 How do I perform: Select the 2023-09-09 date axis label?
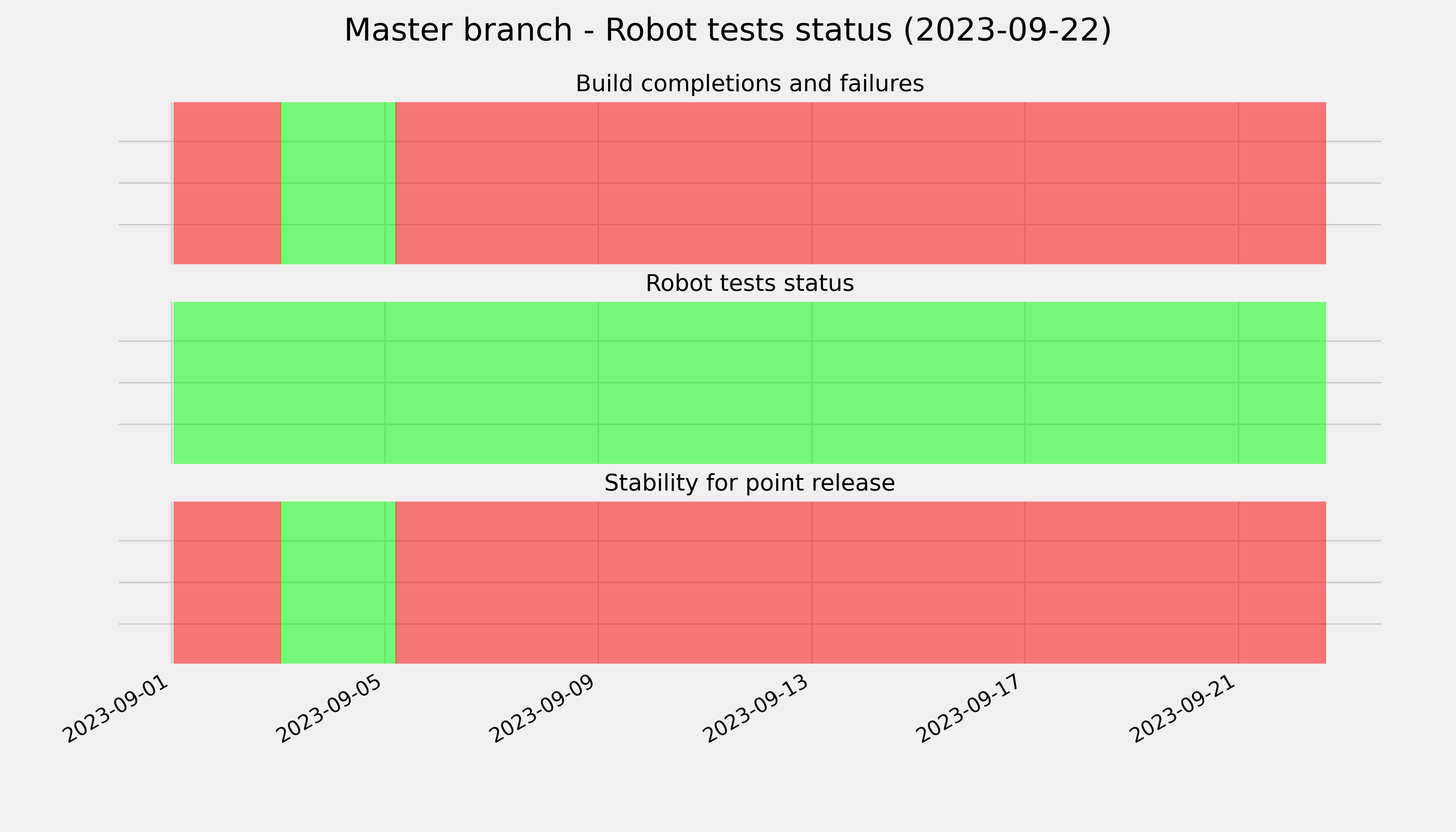[x=544, y=708]
